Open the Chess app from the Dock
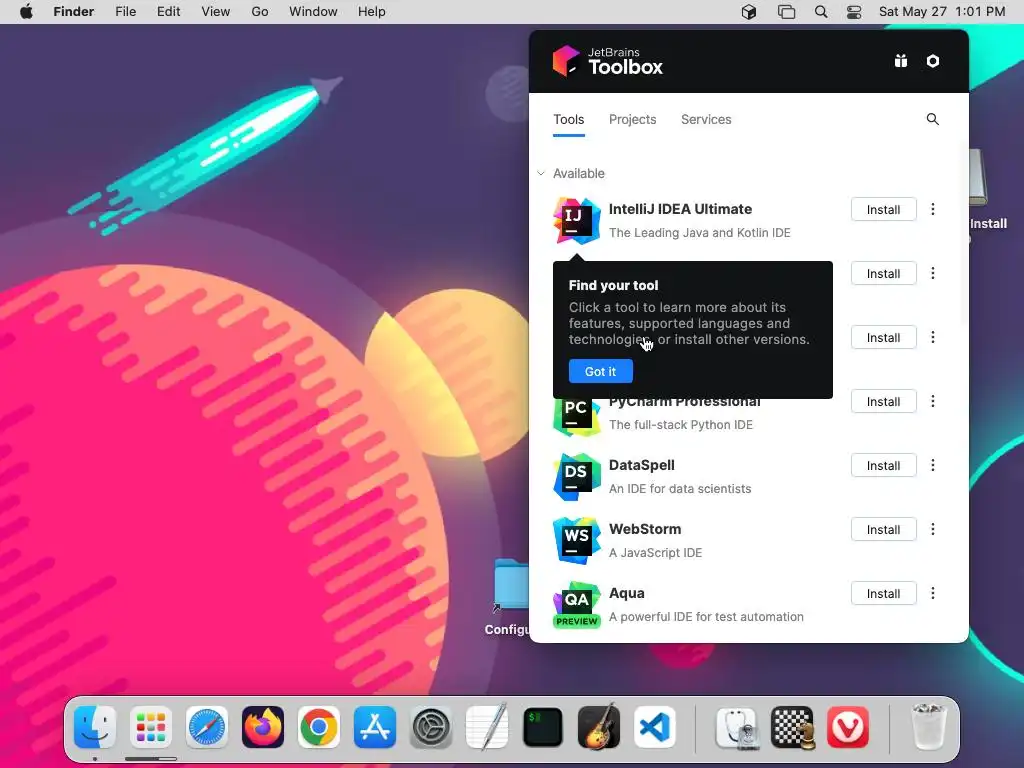This screenshot has height=768, width=1024. 792,727
